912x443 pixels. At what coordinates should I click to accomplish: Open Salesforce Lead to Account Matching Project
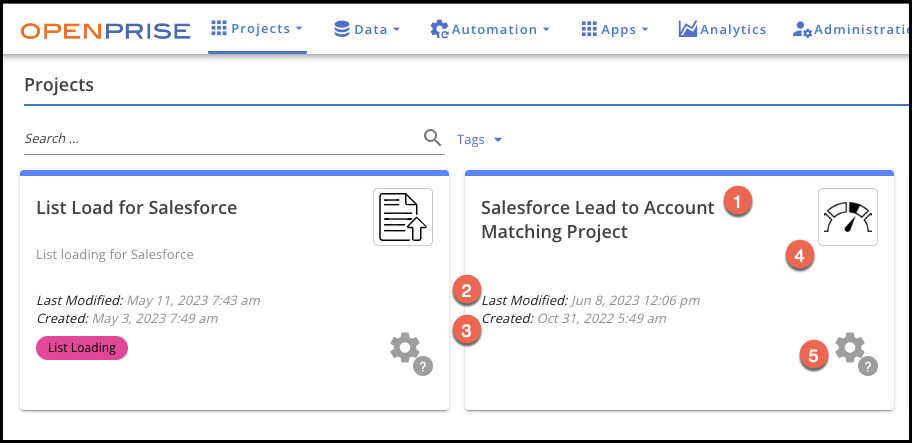pyautogui.click(x=598, y=219)
